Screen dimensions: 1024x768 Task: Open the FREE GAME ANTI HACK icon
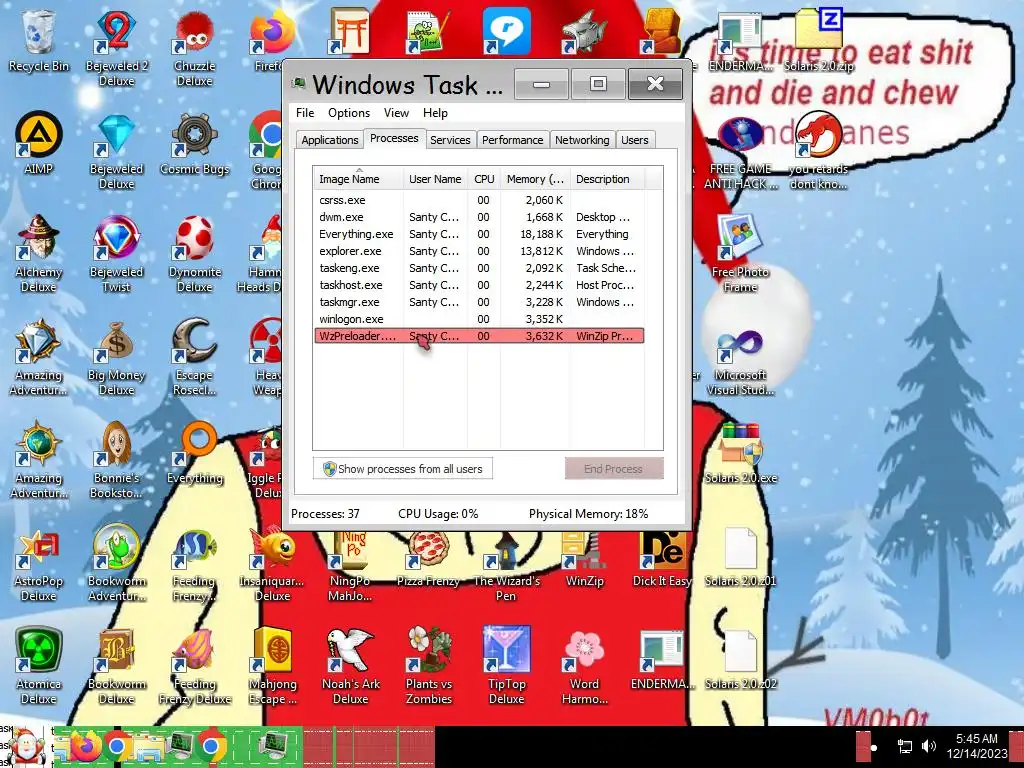(741, 151)
